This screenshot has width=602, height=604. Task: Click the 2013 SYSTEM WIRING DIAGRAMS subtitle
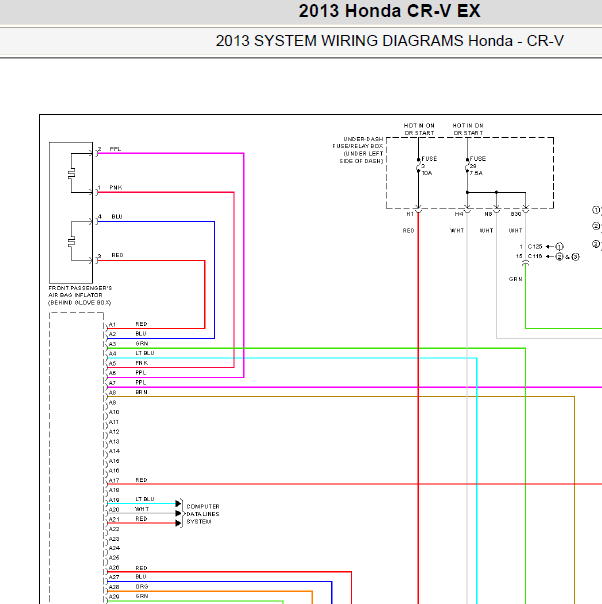(x=389, y=41)
